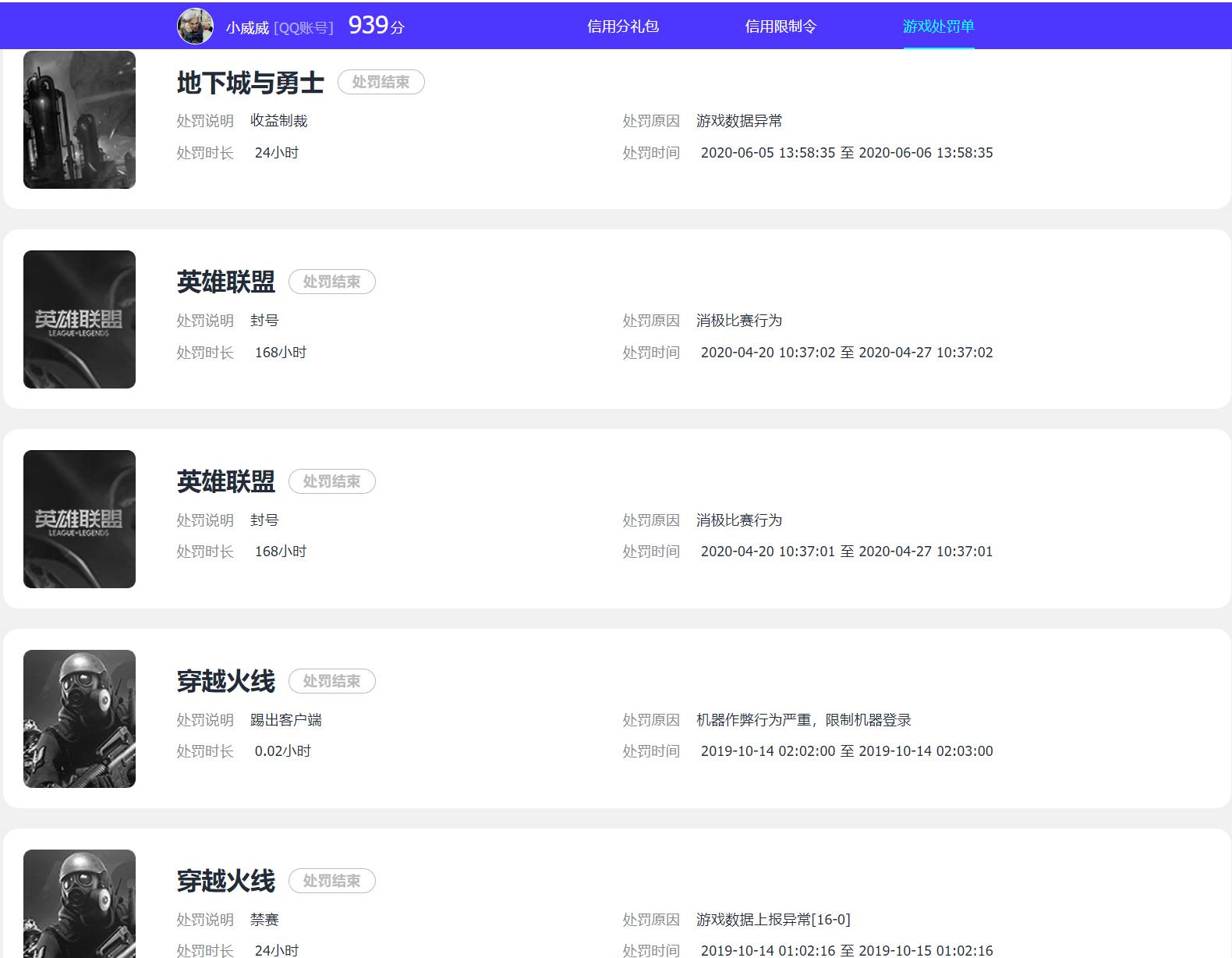This screenshot has height=958, width=1232.
Task: Select the 游戏处罚单 tab
Action: click(x=939, y=27)
